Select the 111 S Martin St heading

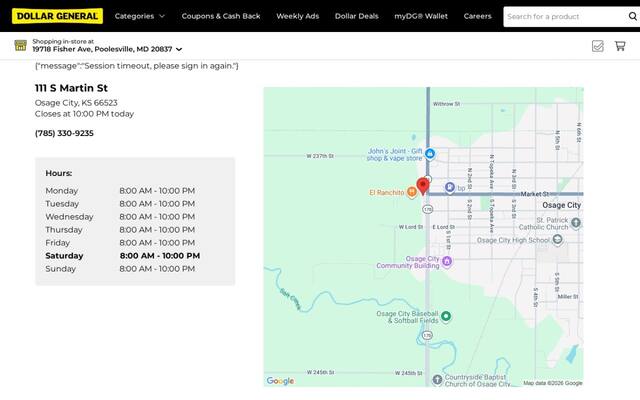click(71, 88)
